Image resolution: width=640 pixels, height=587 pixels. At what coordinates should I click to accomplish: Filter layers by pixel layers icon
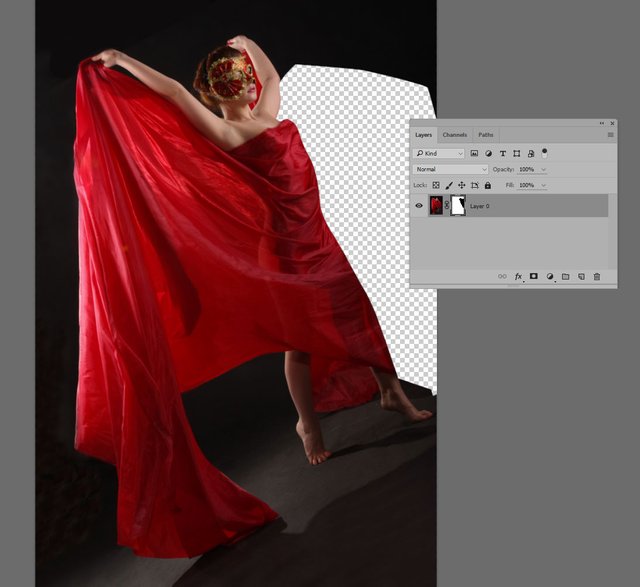tap(474, 153)
